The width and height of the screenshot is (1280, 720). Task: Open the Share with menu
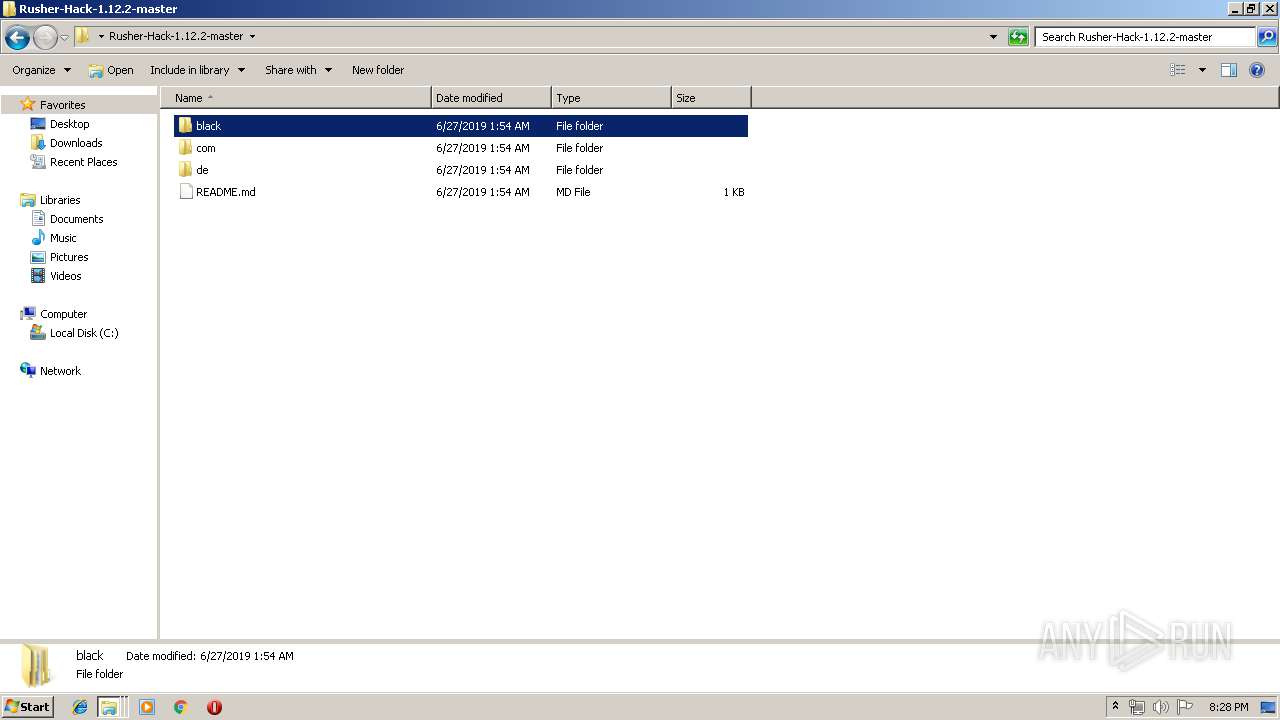point(298,70)
